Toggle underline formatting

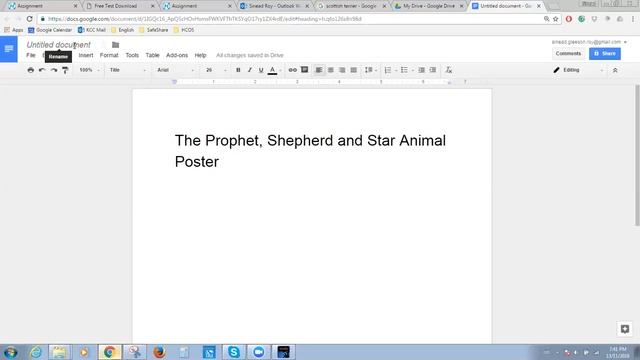pyautogui.click(x=261, y=70)
